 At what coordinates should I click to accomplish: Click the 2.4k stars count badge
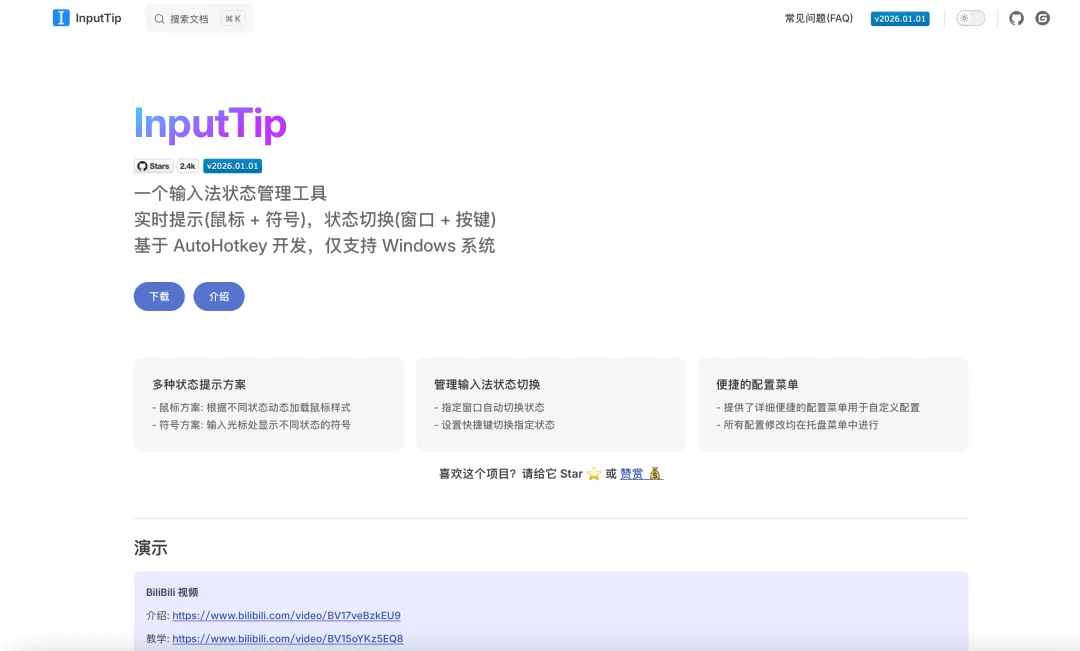187,166
